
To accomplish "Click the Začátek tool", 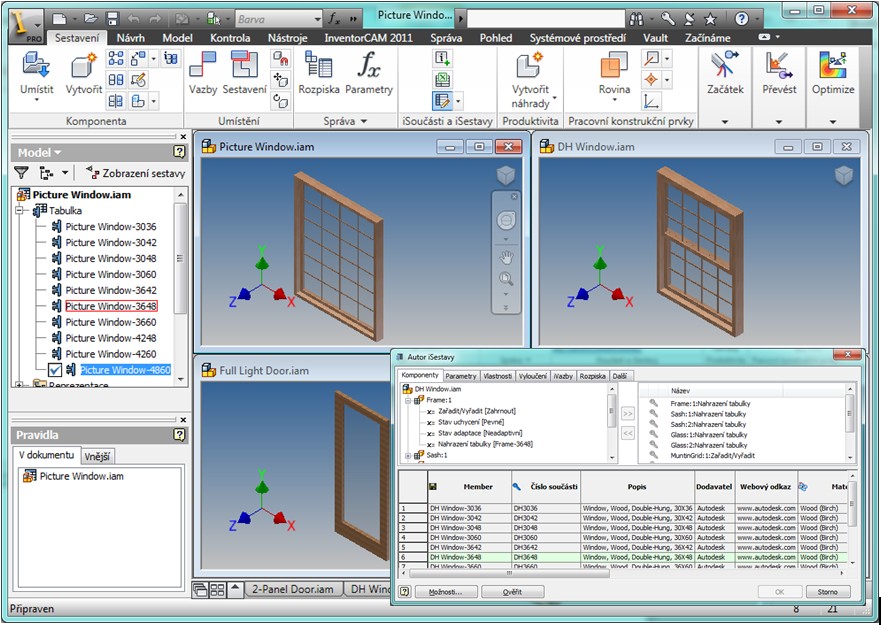I will (x=725, y=72).
